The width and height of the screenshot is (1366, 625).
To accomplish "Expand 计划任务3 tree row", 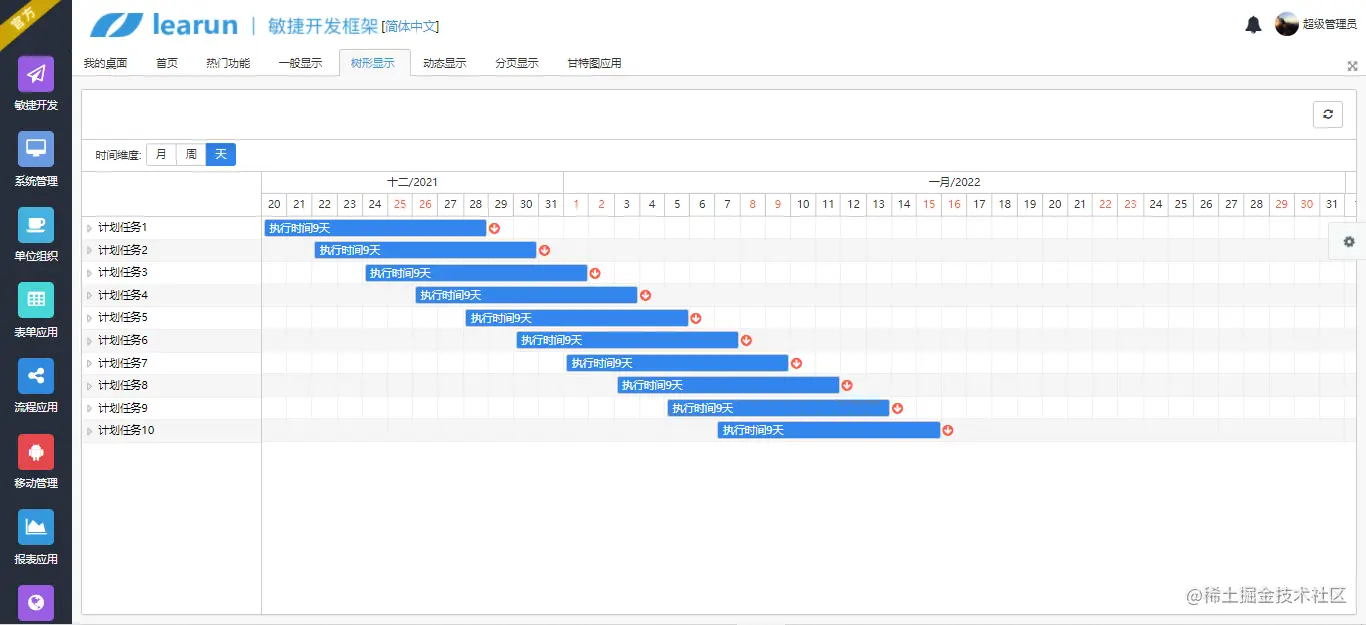I will (x=89, y=273).
